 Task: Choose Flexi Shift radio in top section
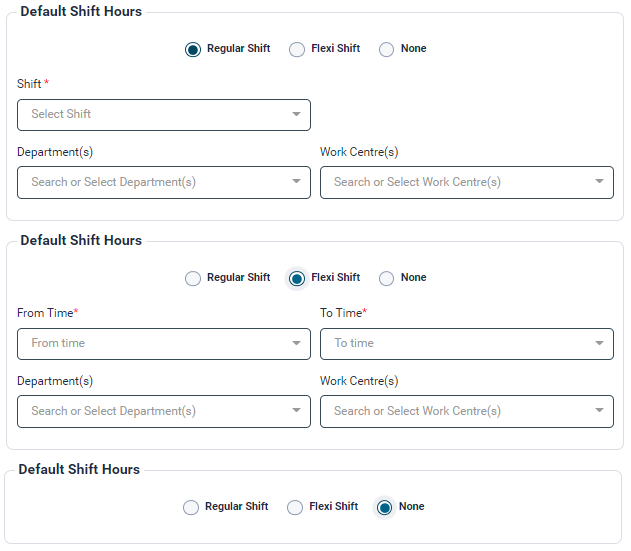tap(297, 49)
